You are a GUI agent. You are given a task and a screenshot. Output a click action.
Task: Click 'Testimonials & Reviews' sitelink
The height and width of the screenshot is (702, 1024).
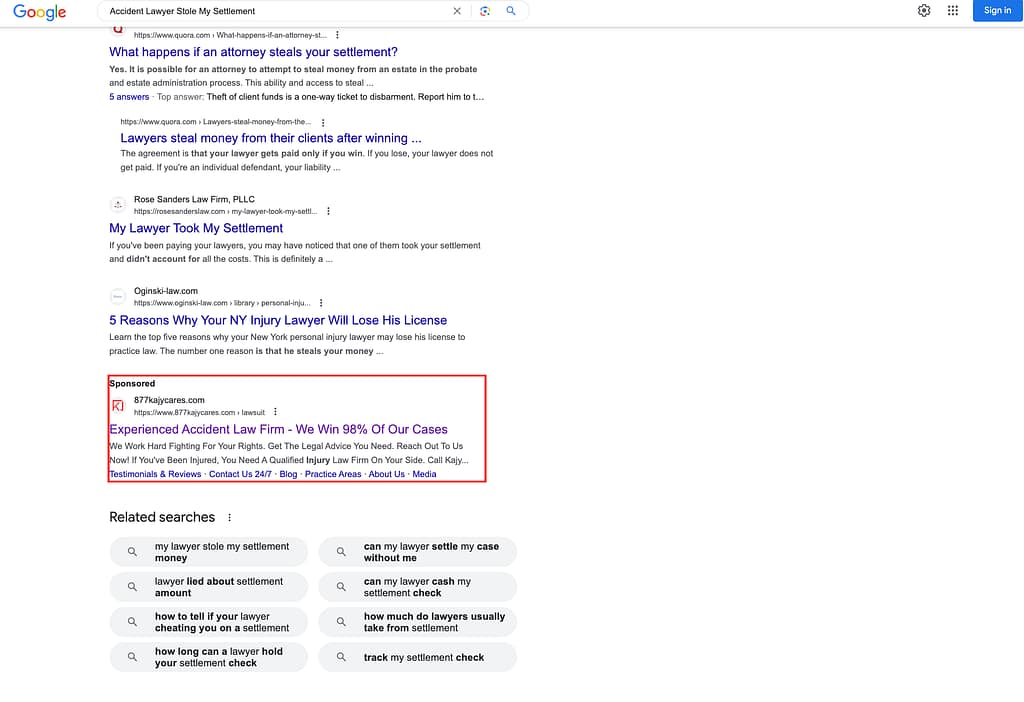pyautogui.click(x=155, y=474)
